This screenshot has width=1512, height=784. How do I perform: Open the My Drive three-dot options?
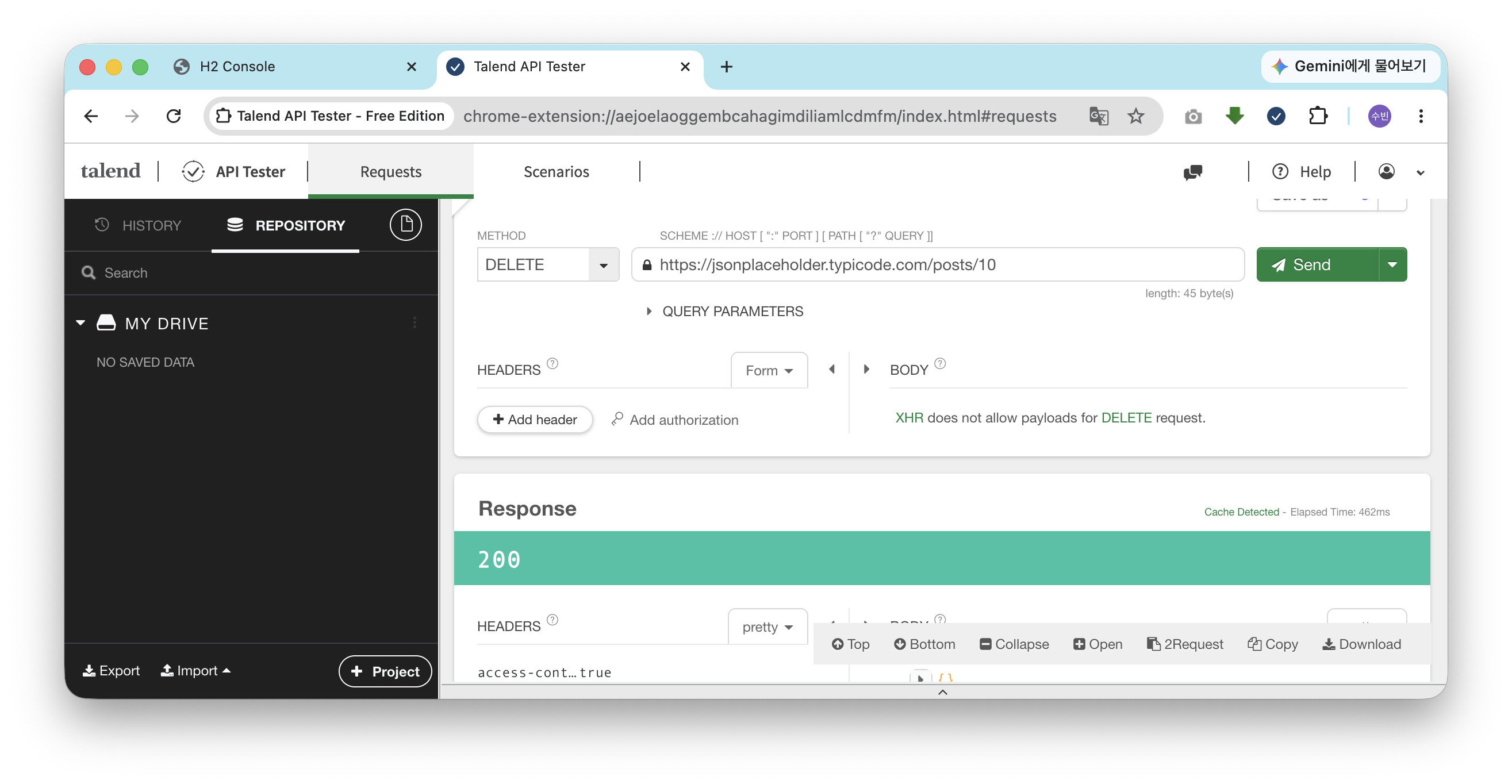415,323
